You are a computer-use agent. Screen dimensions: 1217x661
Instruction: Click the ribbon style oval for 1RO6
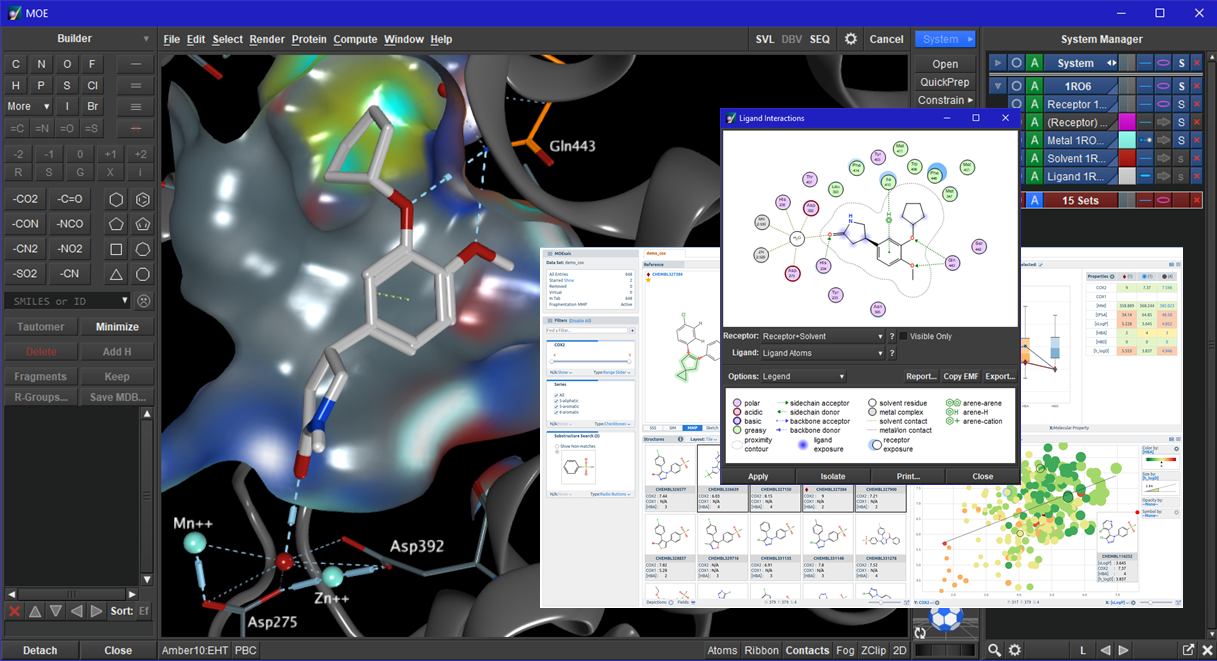[1163, 86]
